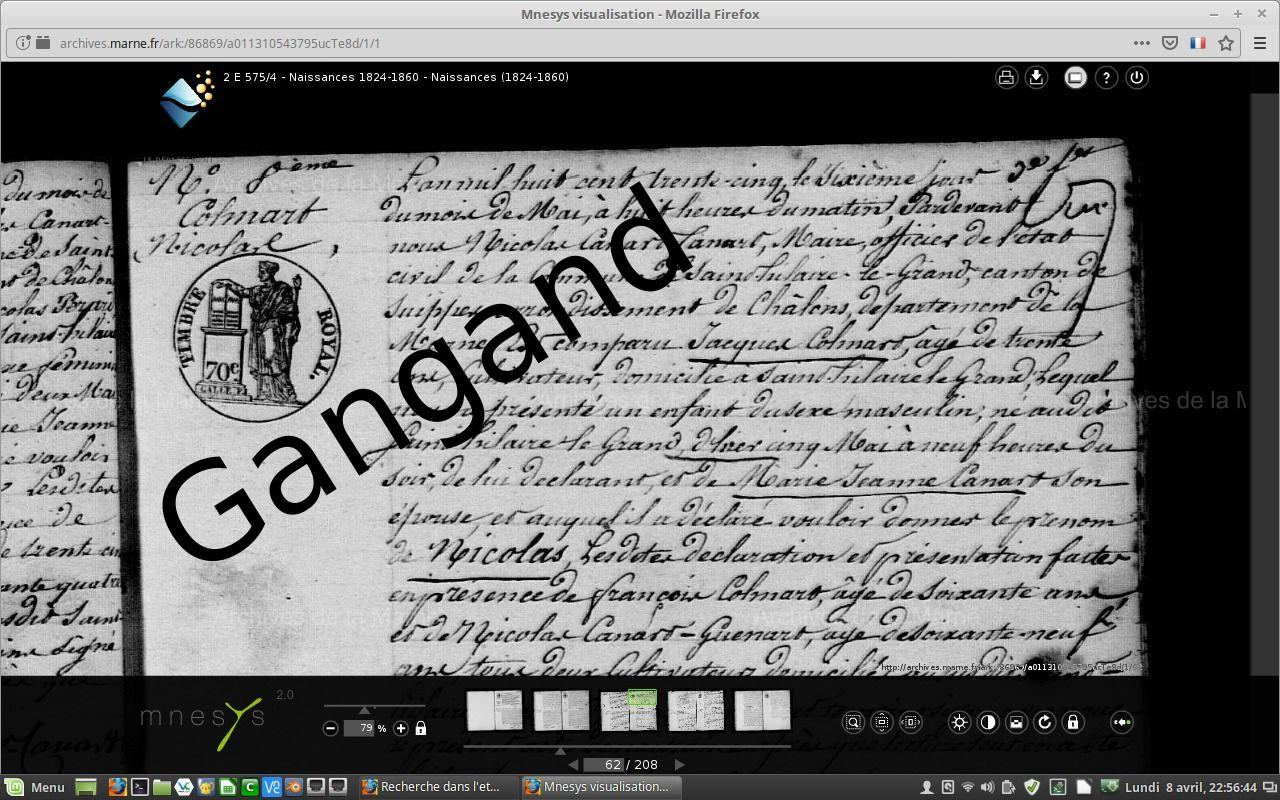Screen dimensions: 1280x800
Task: Open the first page thumbnail
Action: pos(494,710)
